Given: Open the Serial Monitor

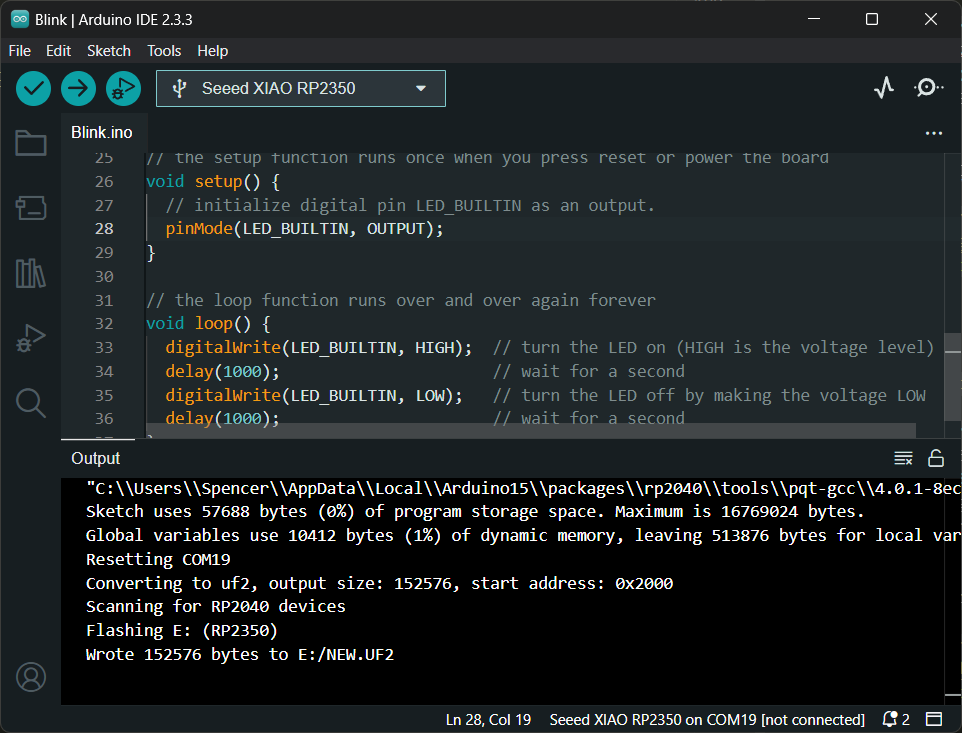Looking at the screenshot, I should click(x=928, y=88).
